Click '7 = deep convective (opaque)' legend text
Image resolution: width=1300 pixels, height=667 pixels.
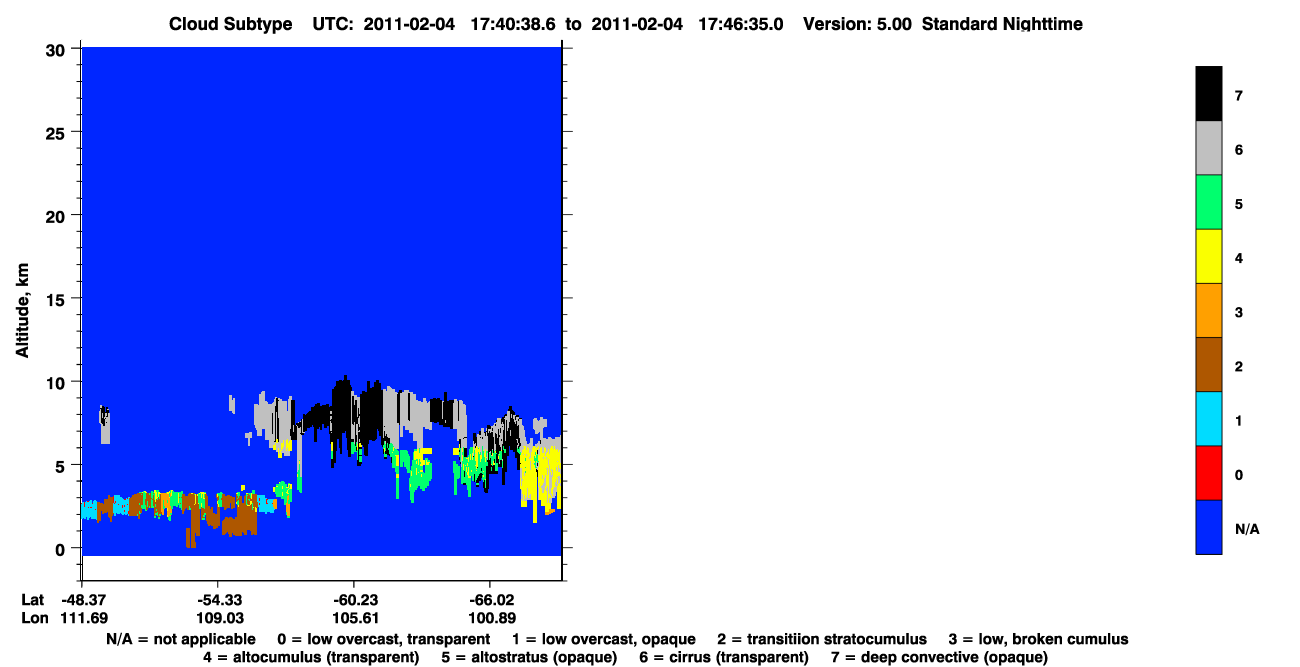[x=939, y=657]
